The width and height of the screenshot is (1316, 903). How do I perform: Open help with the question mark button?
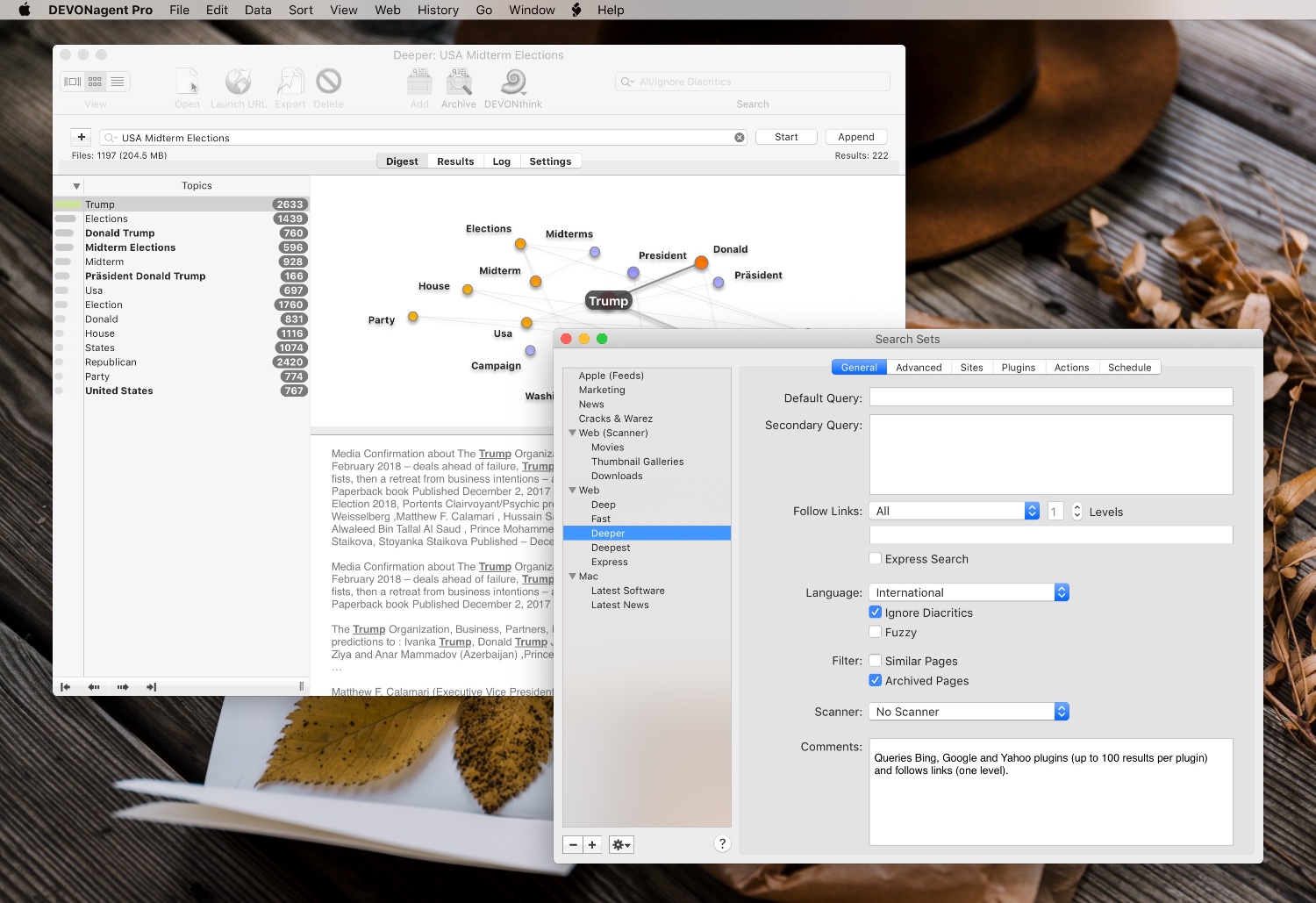tap(722, 843)
